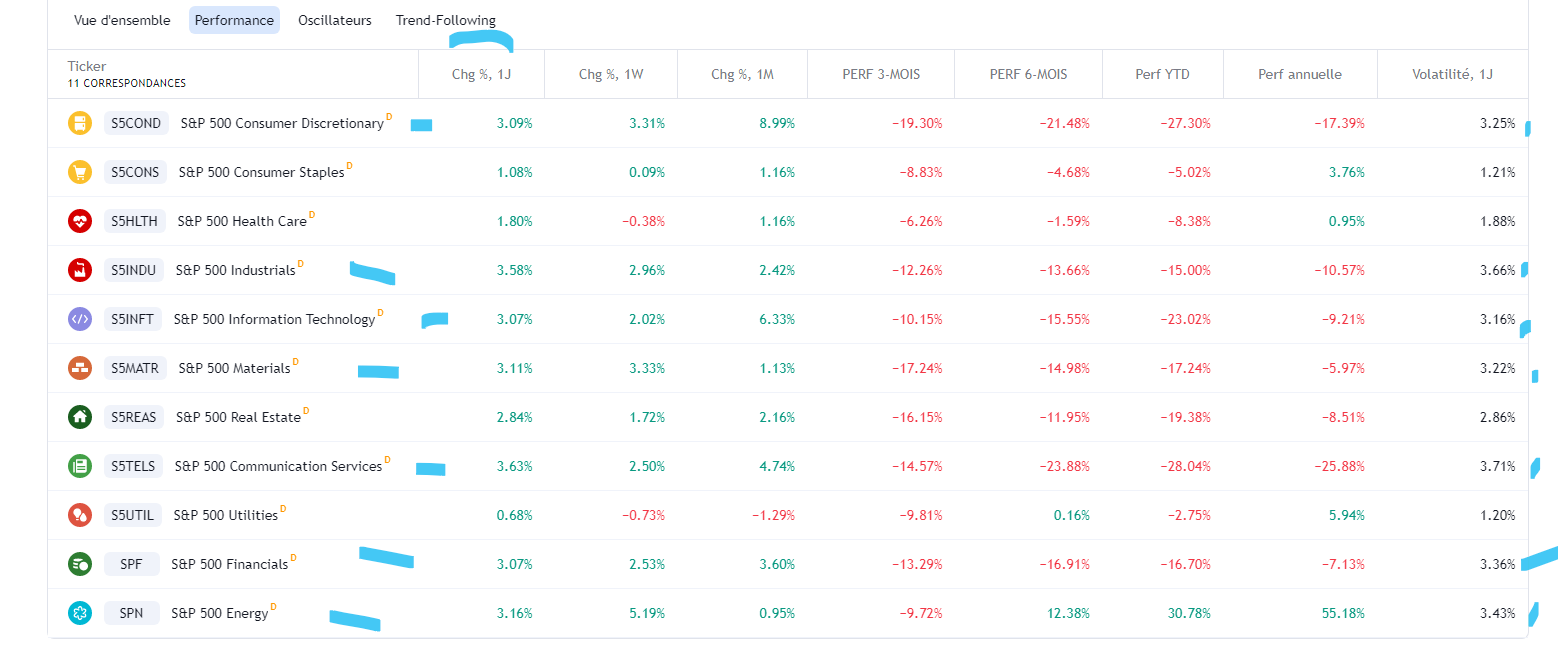Sort by Perf YTD column
Viewport: 1565px width, 648px height.
tap(1162, 74)
